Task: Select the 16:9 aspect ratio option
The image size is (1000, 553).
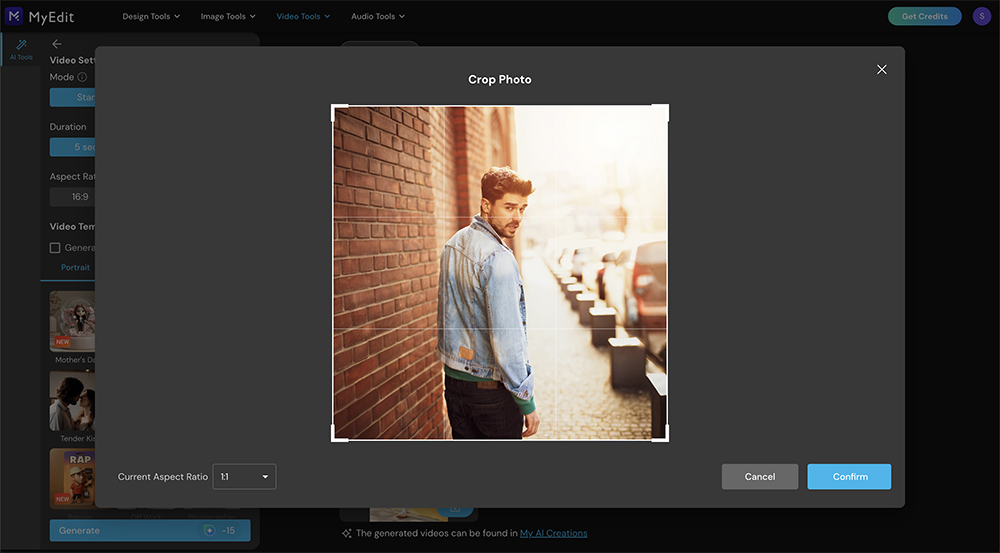Action: pos(72,196)
